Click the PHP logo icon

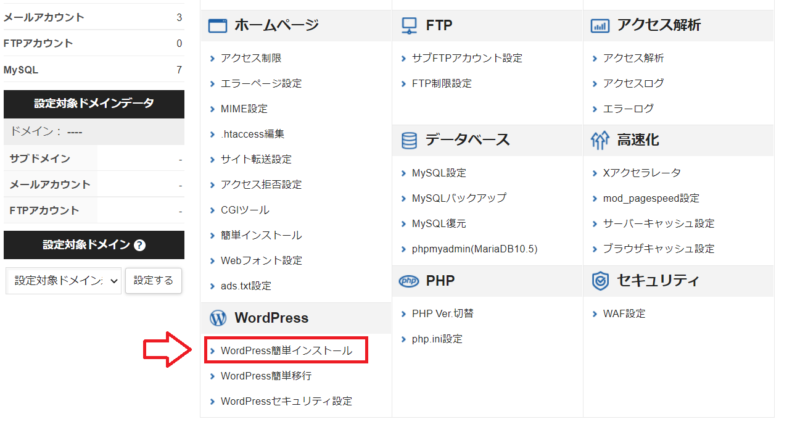pos(409,281)
